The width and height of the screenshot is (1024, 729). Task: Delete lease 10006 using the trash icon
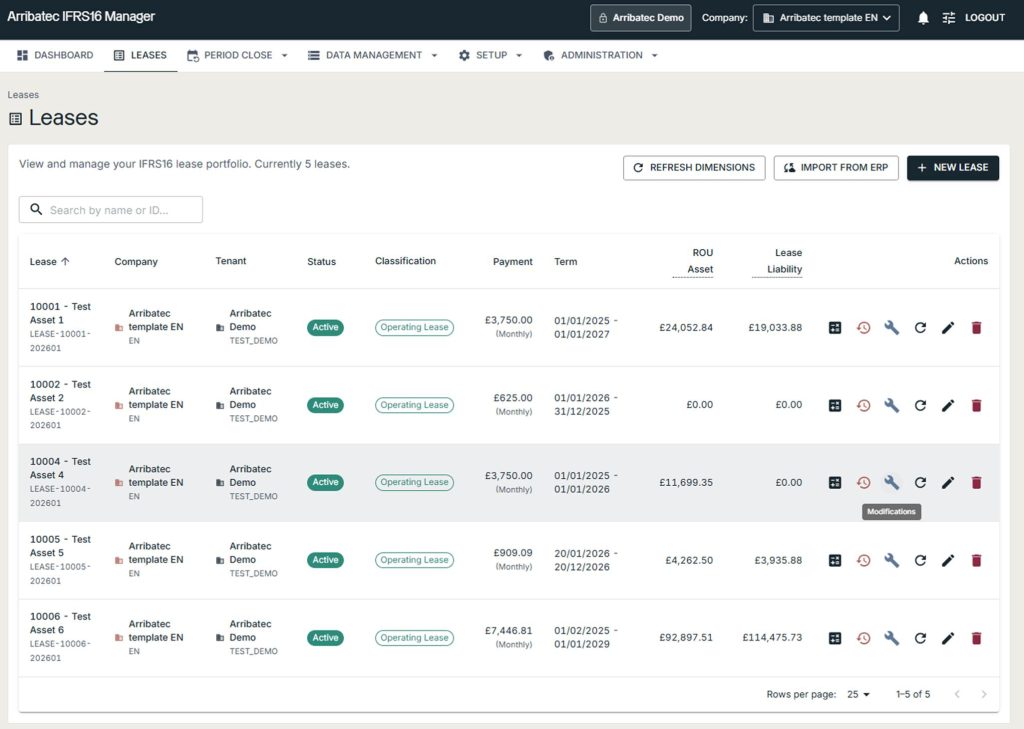tap(976, 638)
